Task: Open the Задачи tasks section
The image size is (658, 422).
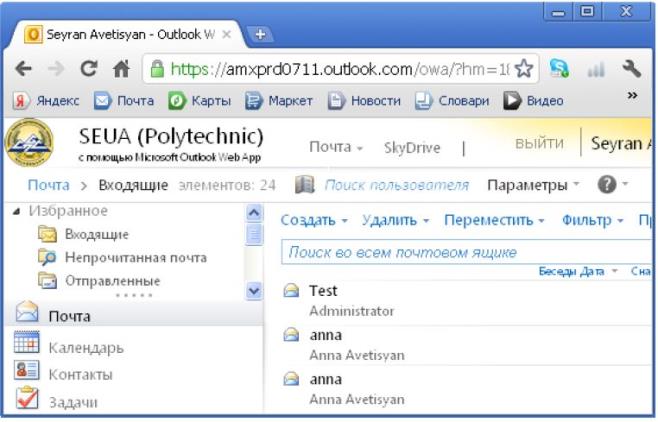Action: [x=72, y=401]
